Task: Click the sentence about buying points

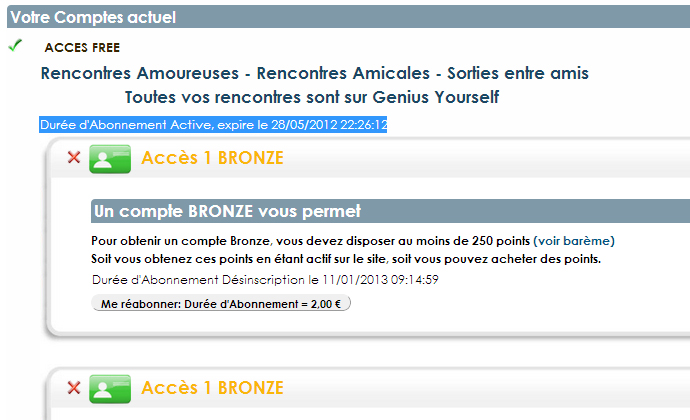Action: tap(346, 259)
